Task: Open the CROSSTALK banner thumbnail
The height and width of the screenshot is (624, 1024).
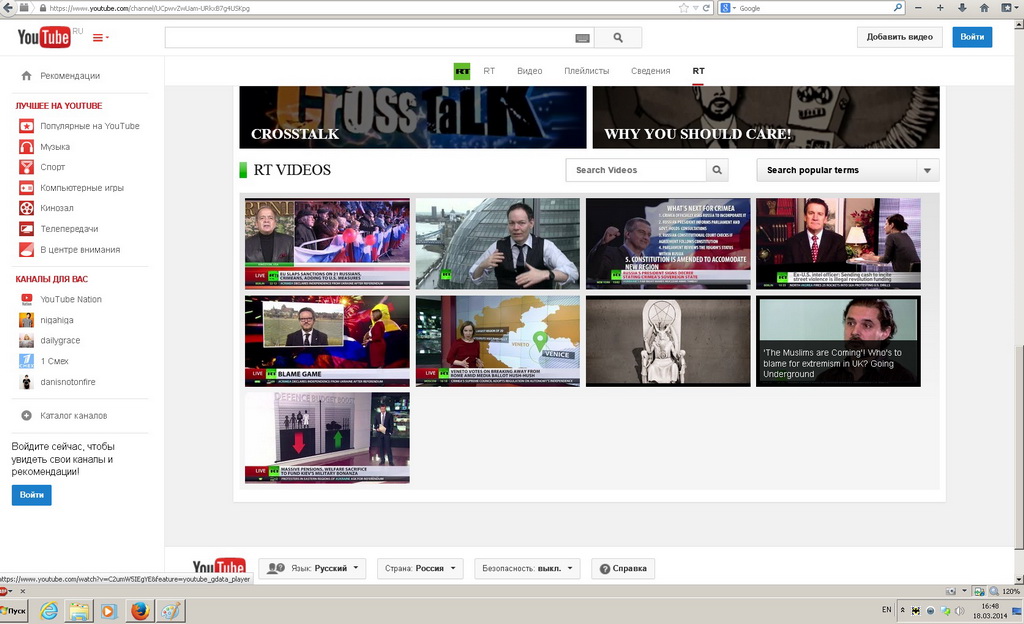Action: [x=413, y=117]
